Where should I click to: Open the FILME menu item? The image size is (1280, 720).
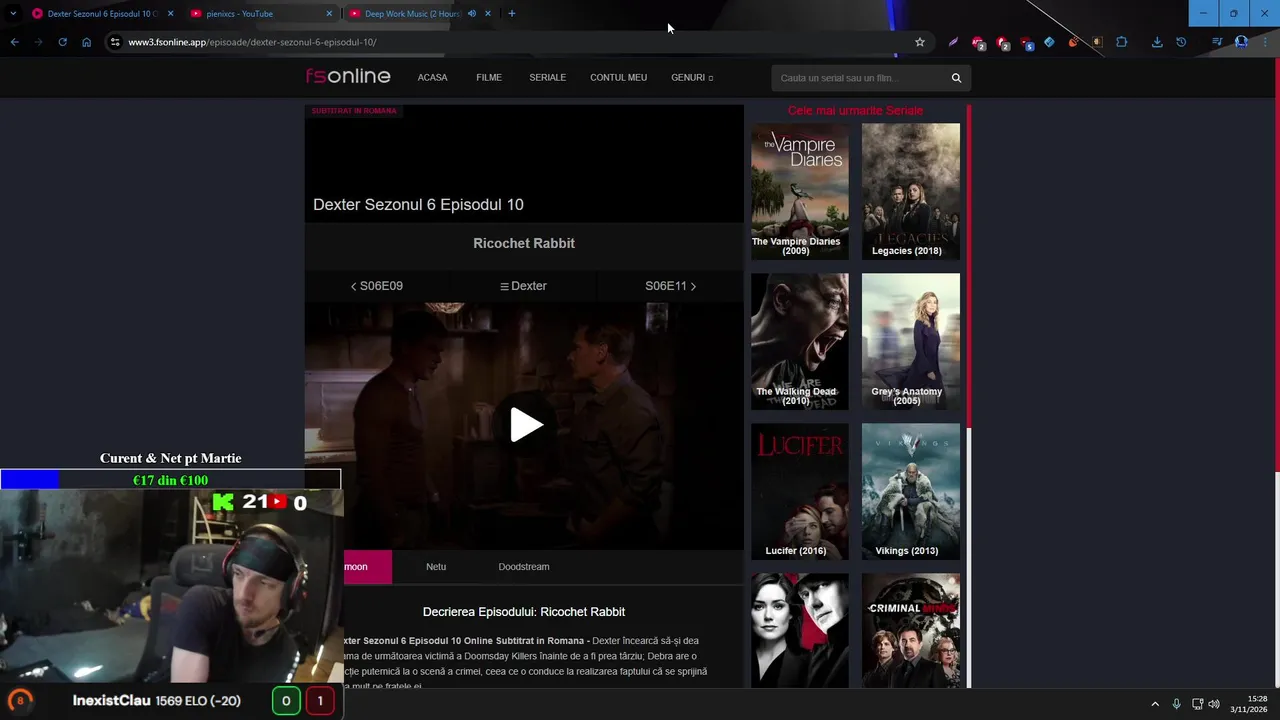pos(489,78)
